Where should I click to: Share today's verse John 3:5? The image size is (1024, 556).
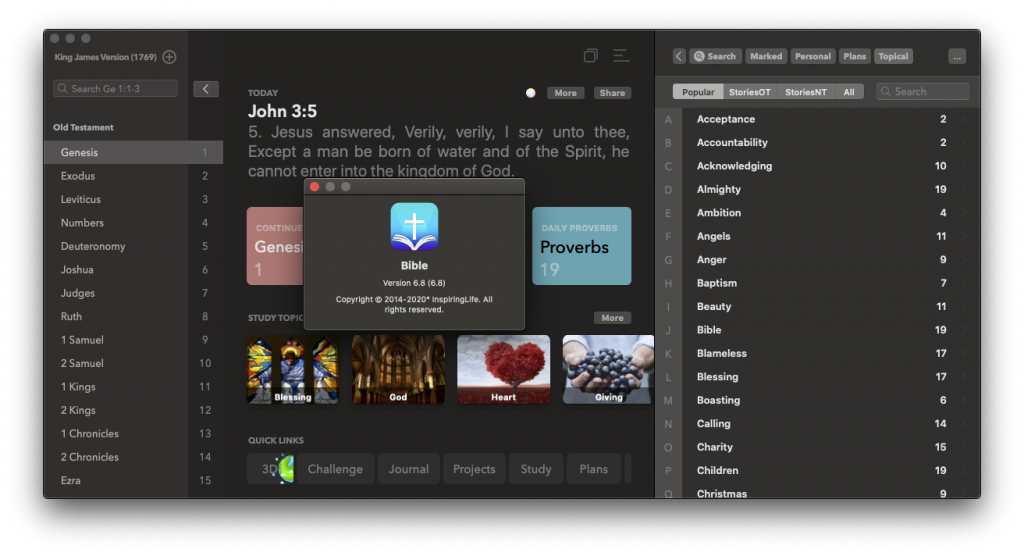click(613, 93)
